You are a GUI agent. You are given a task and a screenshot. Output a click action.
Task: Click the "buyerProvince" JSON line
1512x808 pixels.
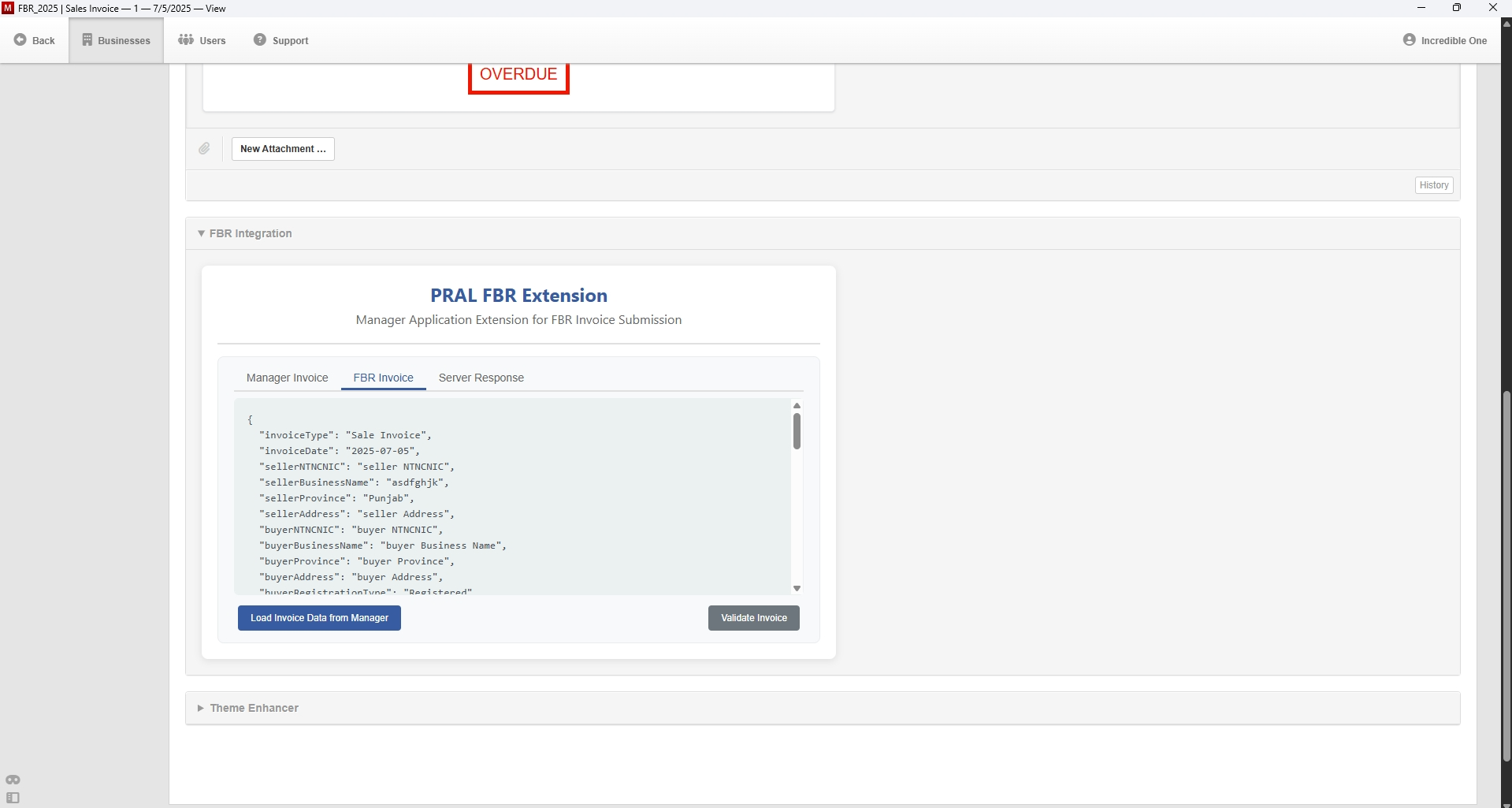(357, 561)
